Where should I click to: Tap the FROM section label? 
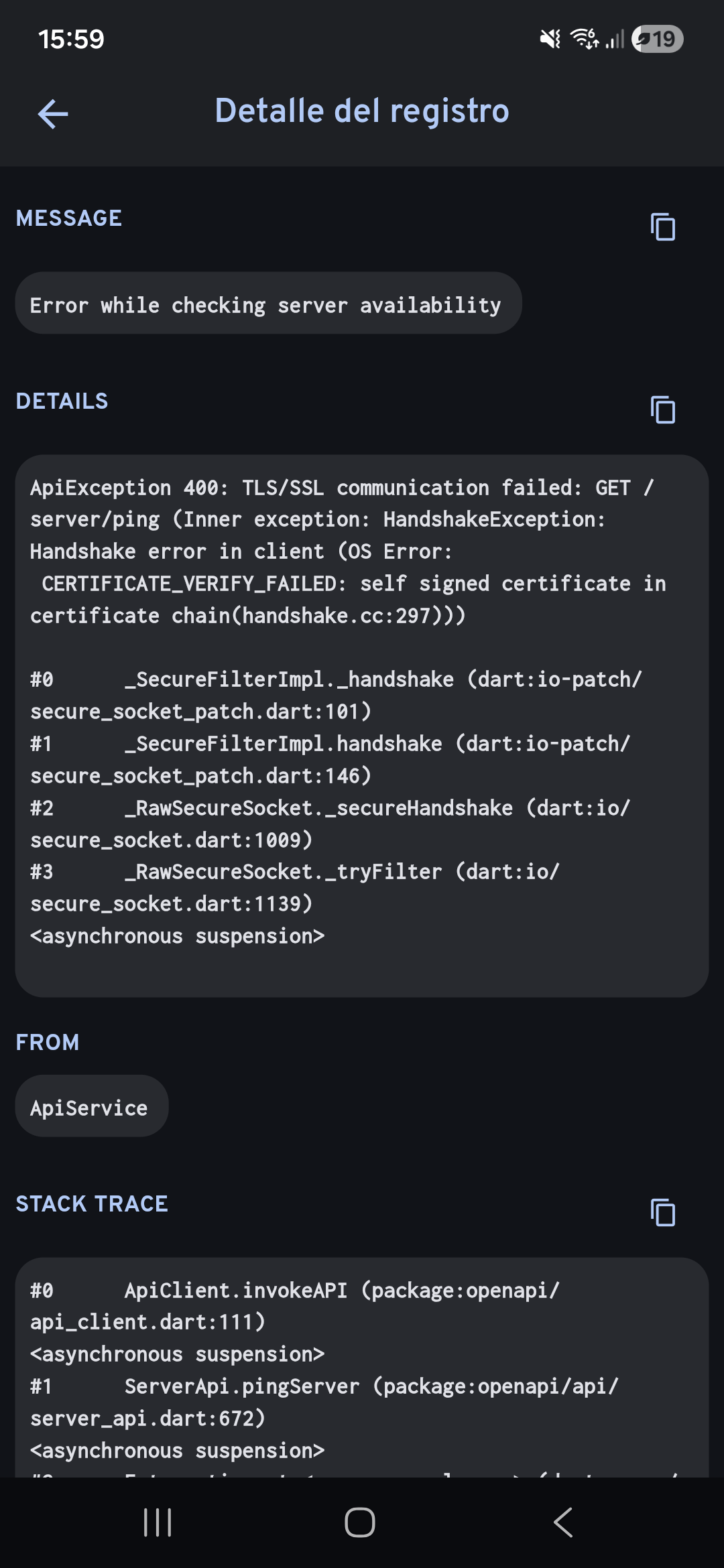[48, 1041]
